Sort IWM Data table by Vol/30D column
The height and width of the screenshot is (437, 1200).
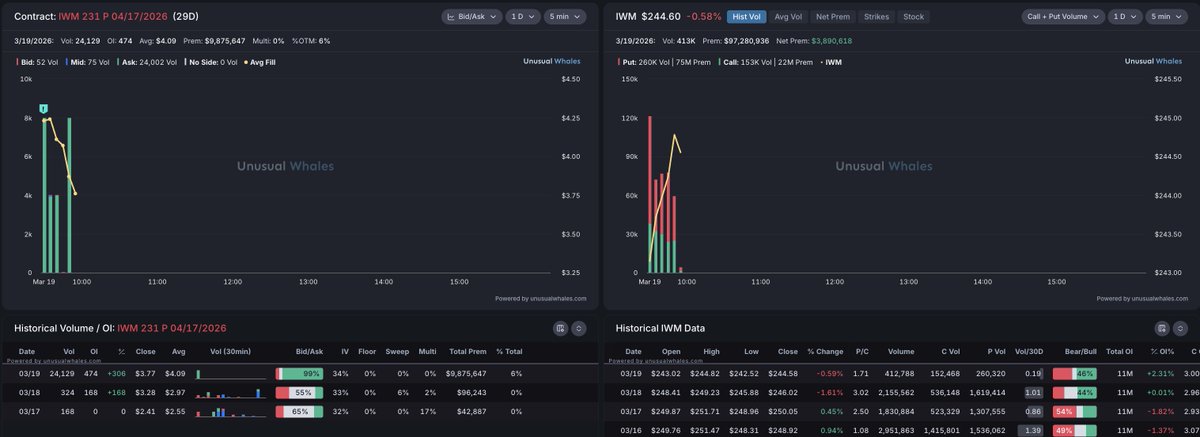(x=1029, y=352)
